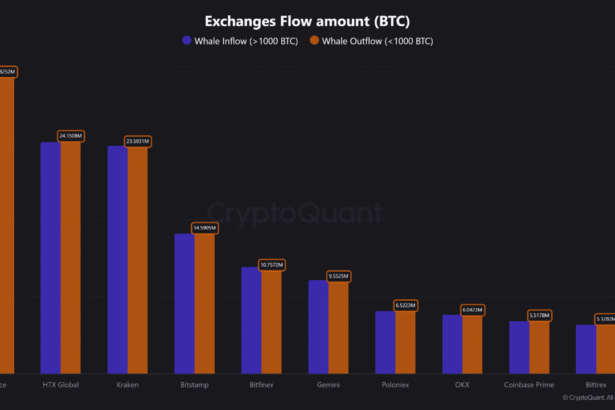
Task: Click the orange Whale Outflow legend dot
Action: click(x=314, y=41)
